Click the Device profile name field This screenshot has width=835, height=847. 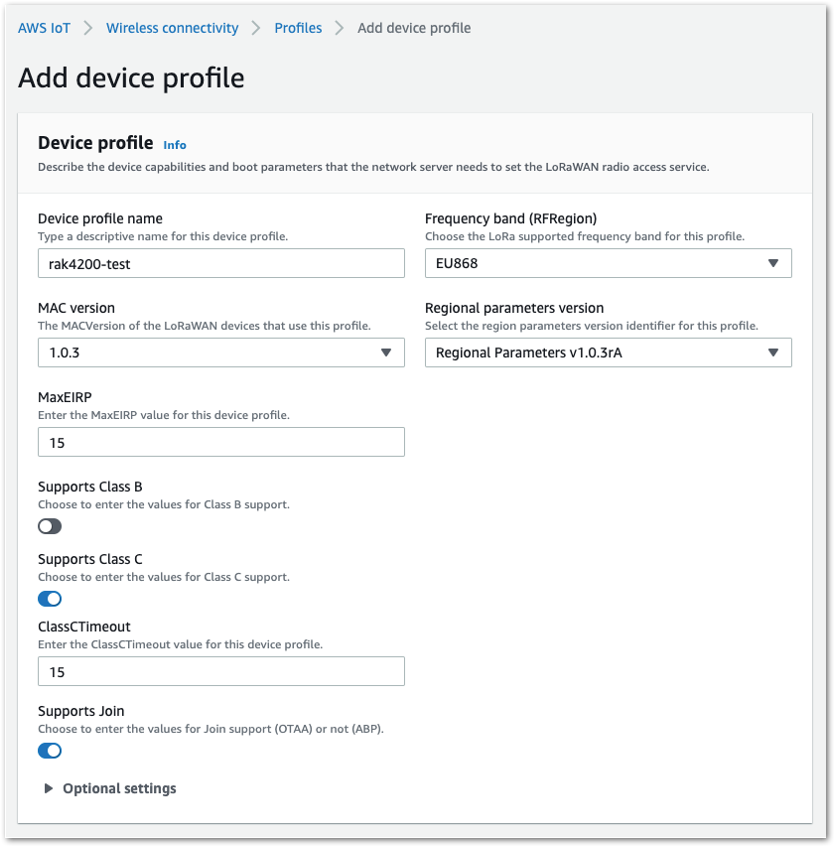tap(221, 263)
